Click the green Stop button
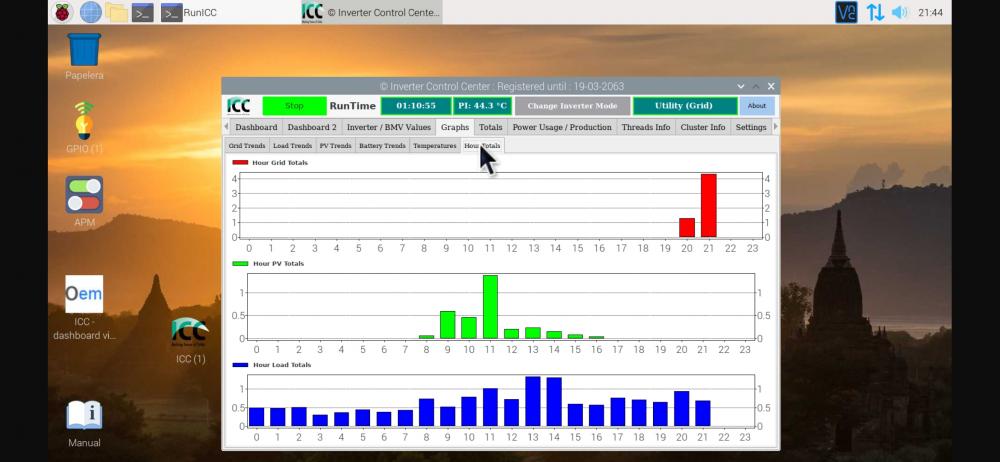Image resolution: width=1000 pixels, height=462 pixels. (x=294, y=106)
